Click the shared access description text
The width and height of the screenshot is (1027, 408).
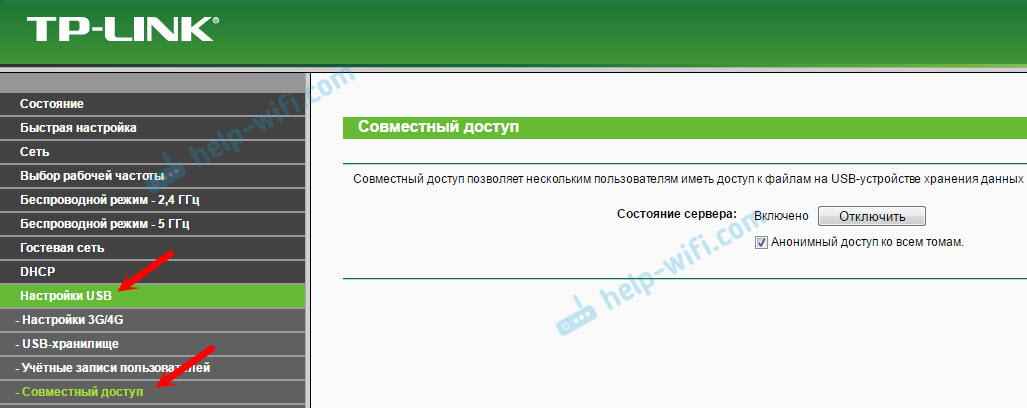click(x=688, y=179)
